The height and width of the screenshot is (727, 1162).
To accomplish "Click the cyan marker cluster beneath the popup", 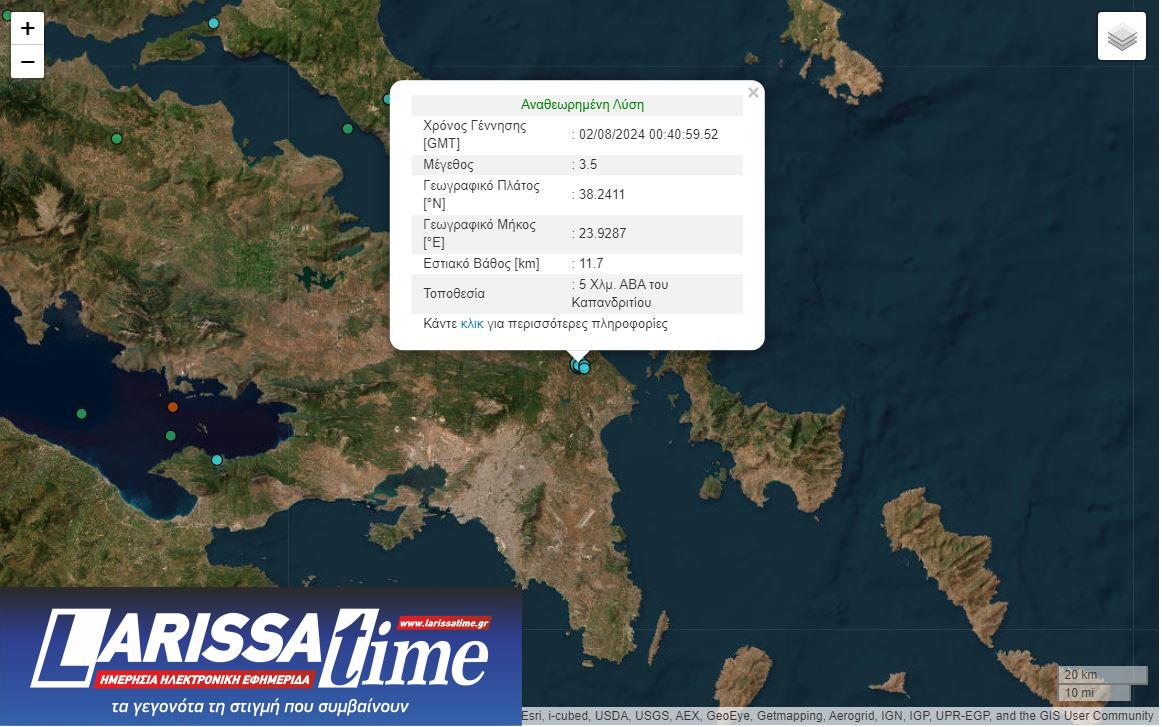I will click(580, 366).
